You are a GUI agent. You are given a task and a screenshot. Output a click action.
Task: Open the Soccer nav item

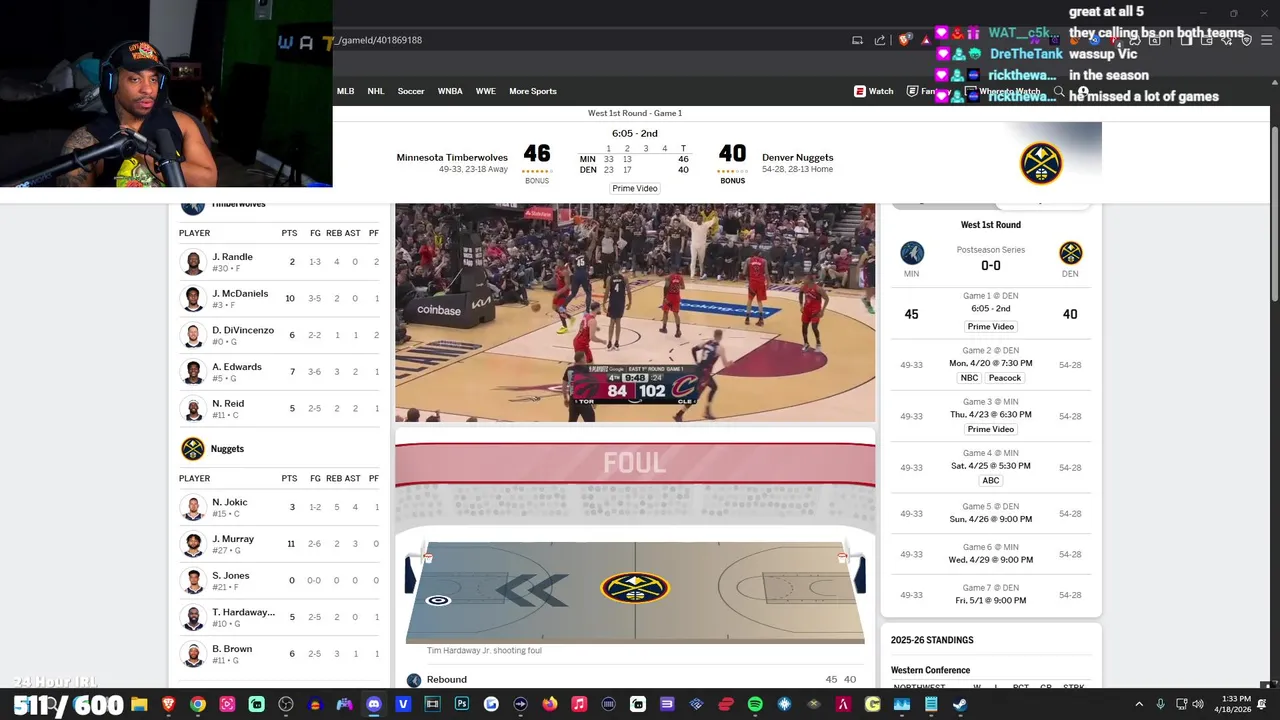pyautogui.click(x=411, y=91)
